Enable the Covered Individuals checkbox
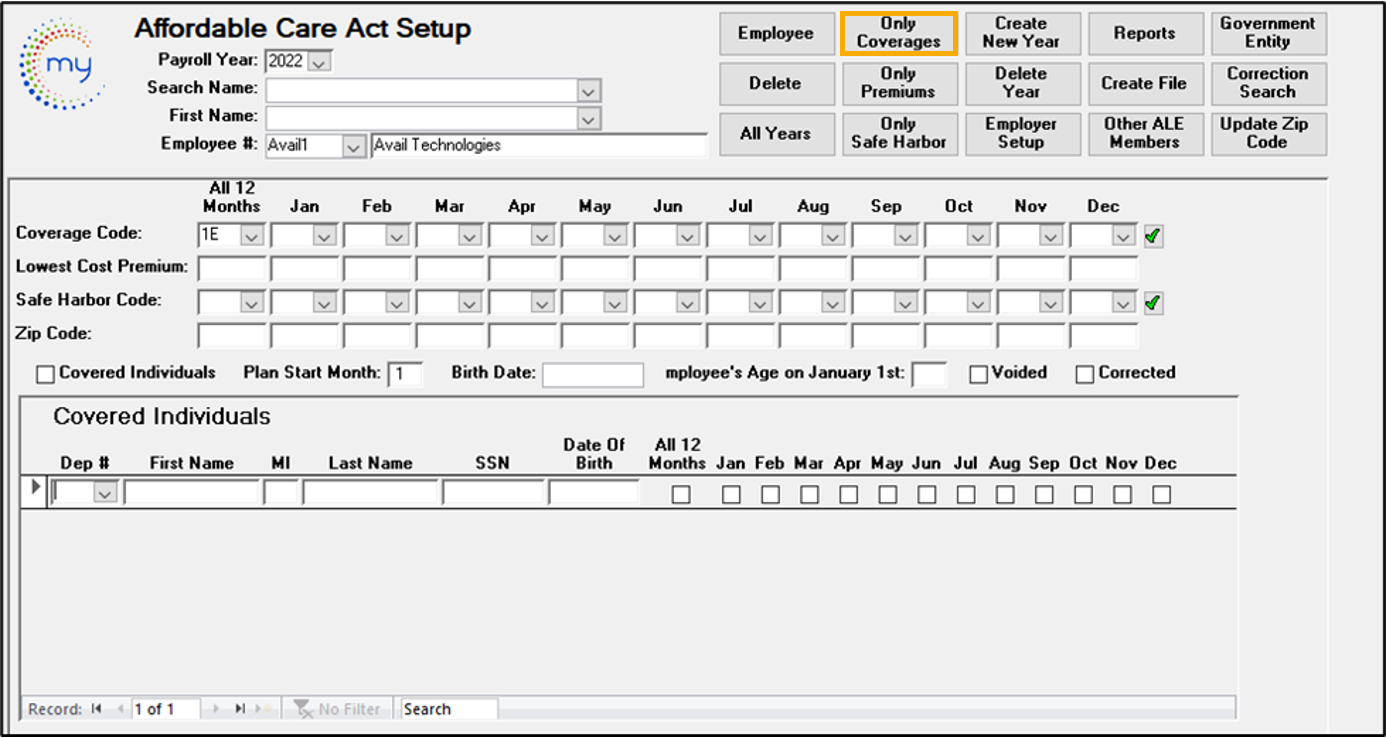The height and width of the screenshot is (738, 1386). 45,374
